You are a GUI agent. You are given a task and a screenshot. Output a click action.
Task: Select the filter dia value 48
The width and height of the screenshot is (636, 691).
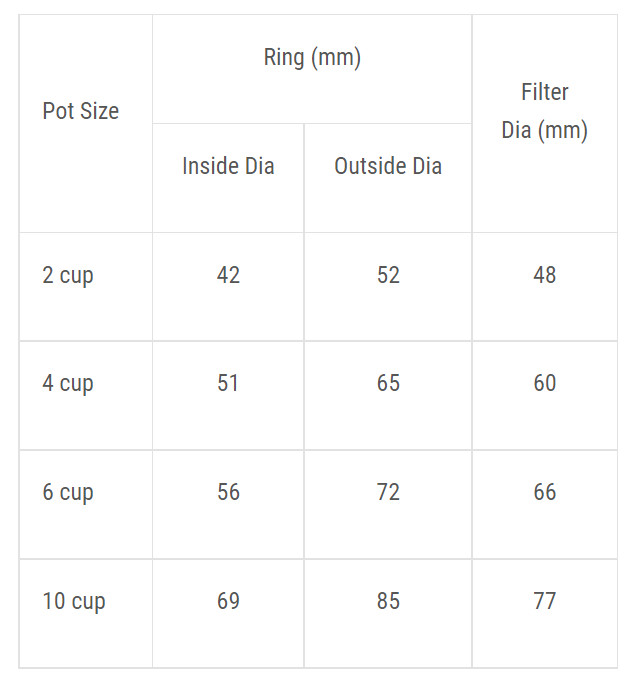[545, 275]
